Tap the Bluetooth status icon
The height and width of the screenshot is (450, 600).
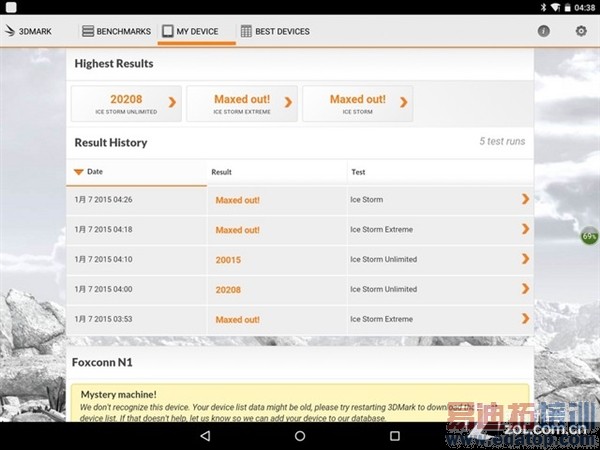tap(543, 7)
